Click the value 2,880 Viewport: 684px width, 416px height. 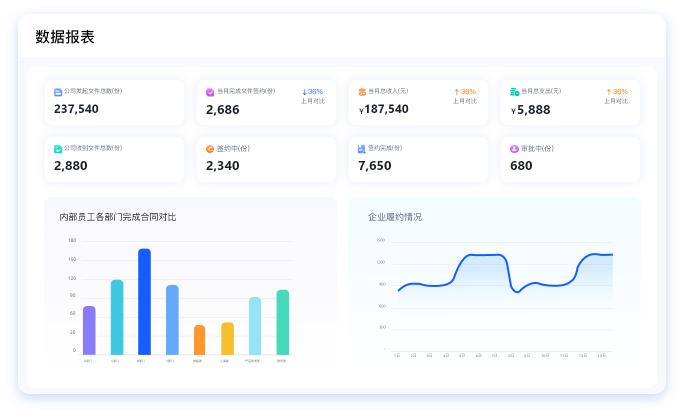pos(71,166)
